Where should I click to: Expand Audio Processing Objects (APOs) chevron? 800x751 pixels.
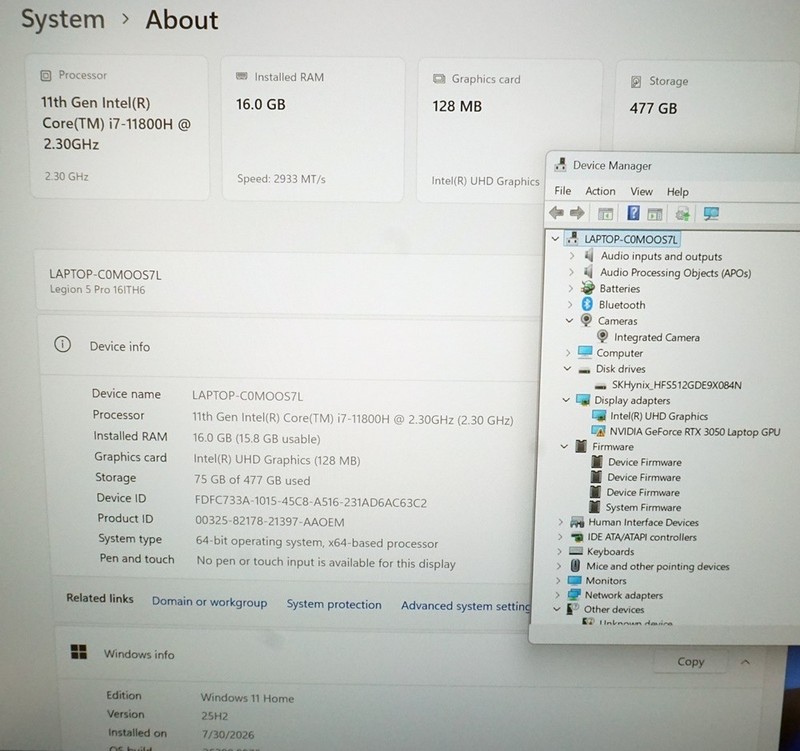click(571, 272)
